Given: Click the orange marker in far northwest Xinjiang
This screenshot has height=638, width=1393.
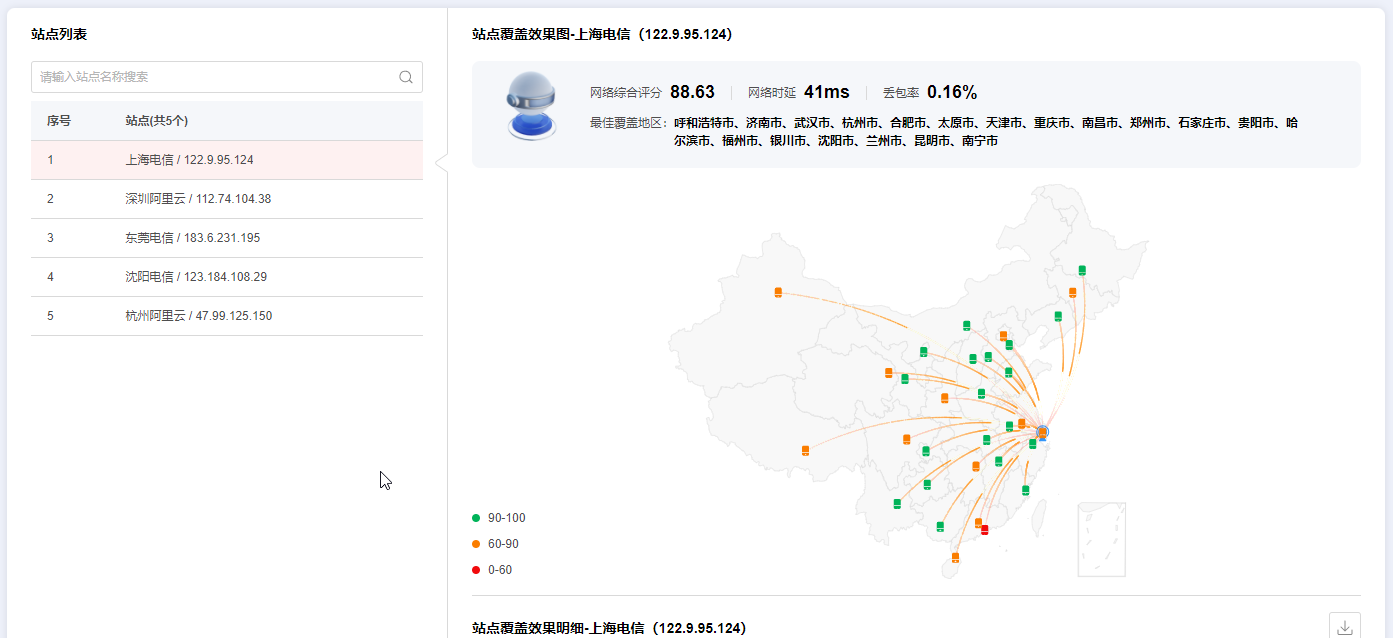Looking at the screenshot, I should pyautogui.click(x=778, y=292).
